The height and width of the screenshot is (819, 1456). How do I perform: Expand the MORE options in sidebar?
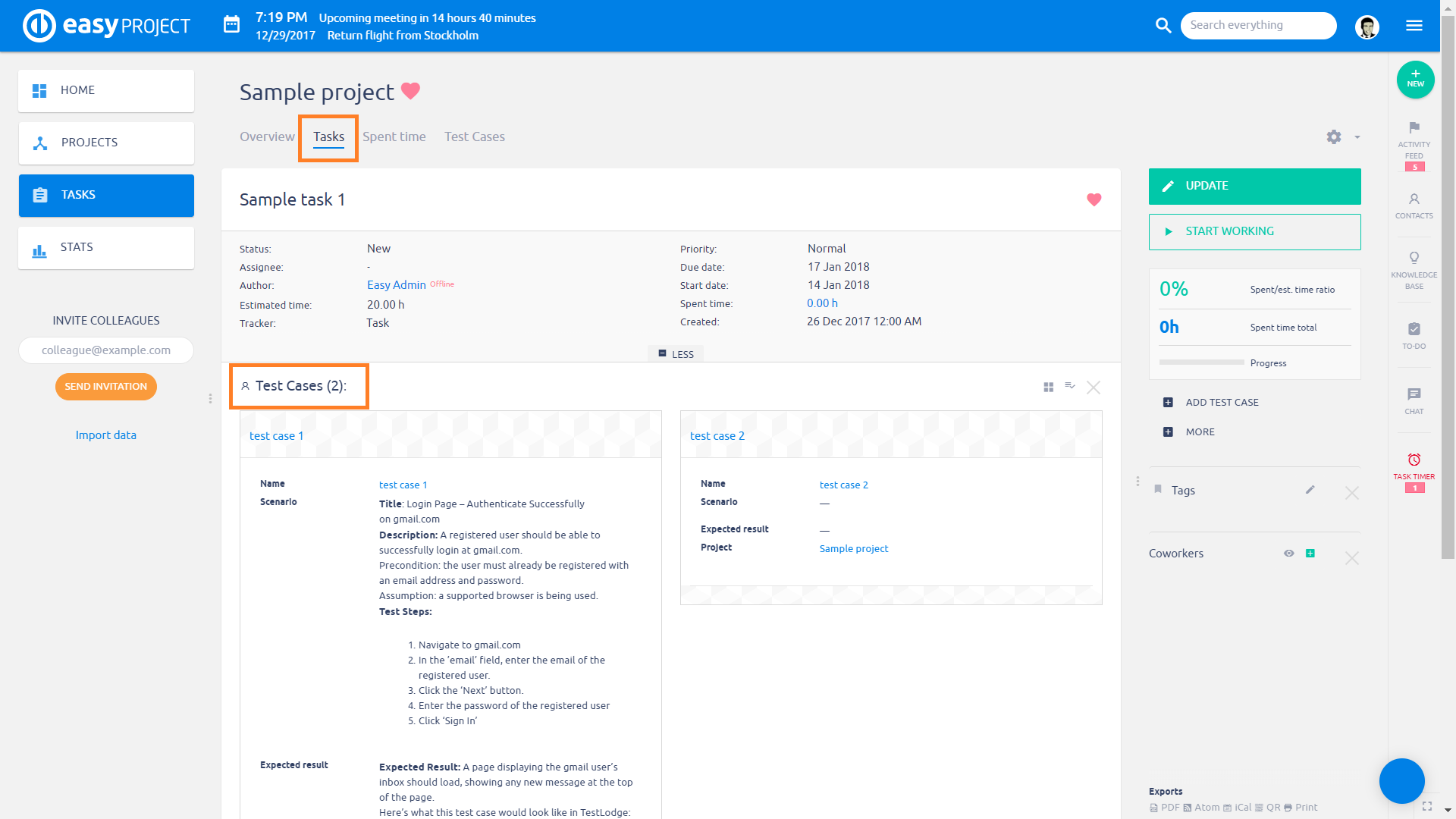[1200, 432]
